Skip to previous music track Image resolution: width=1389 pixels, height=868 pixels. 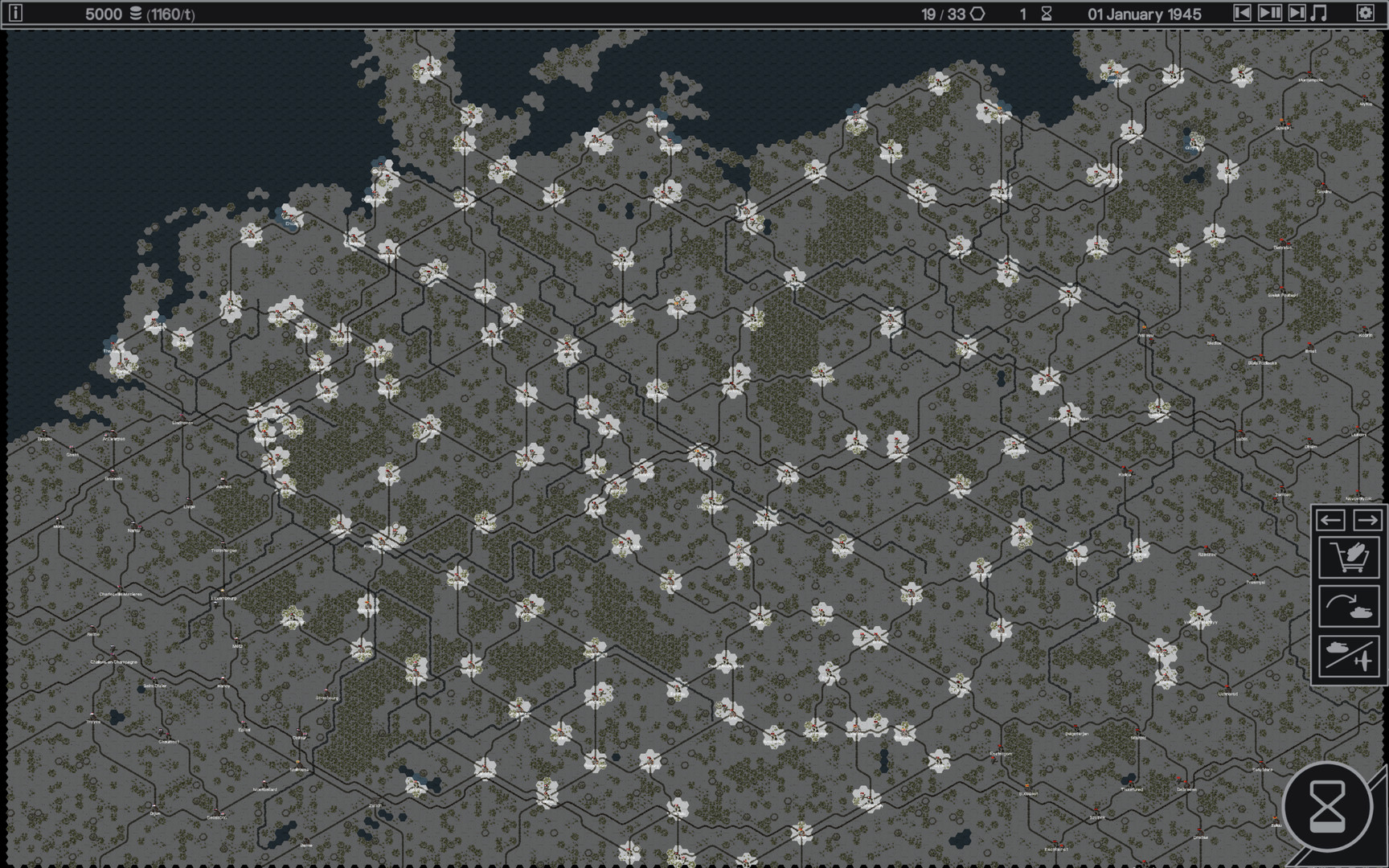[1242, 13]
